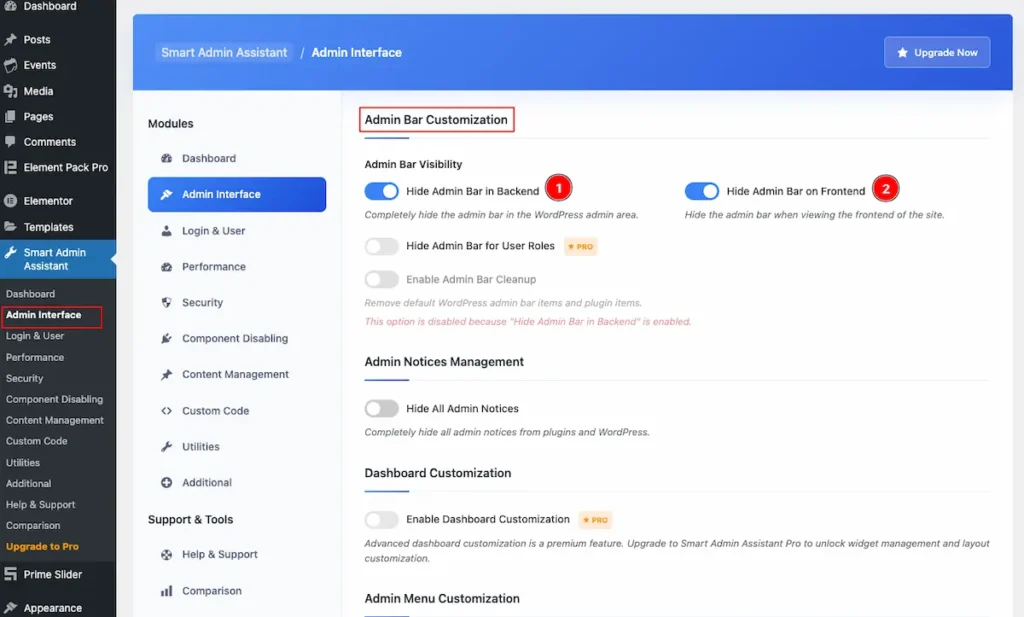This screenshot has height=617, width=1024.
Task: Click Utilities in the WordPress submenu
Action: coord(23,462)
